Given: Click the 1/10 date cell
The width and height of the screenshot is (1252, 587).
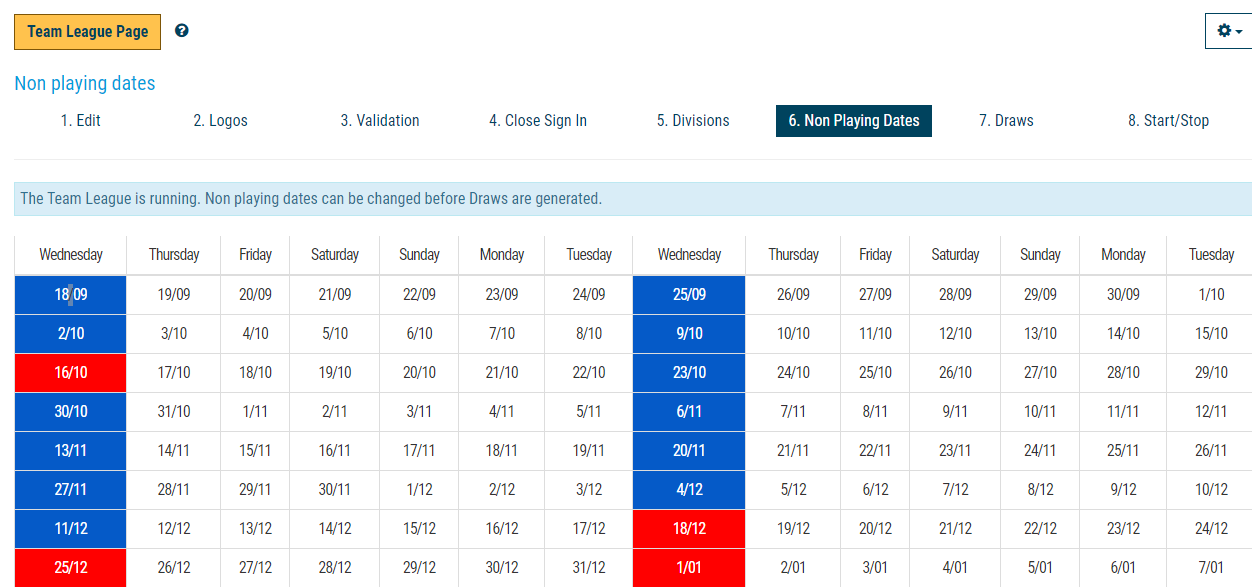Looking at the screenshot, I should 1211,295.
